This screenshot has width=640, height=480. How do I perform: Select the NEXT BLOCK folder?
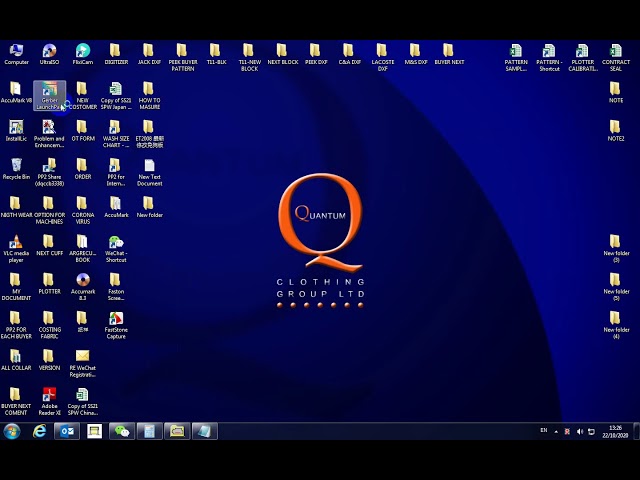pos(283,54)
